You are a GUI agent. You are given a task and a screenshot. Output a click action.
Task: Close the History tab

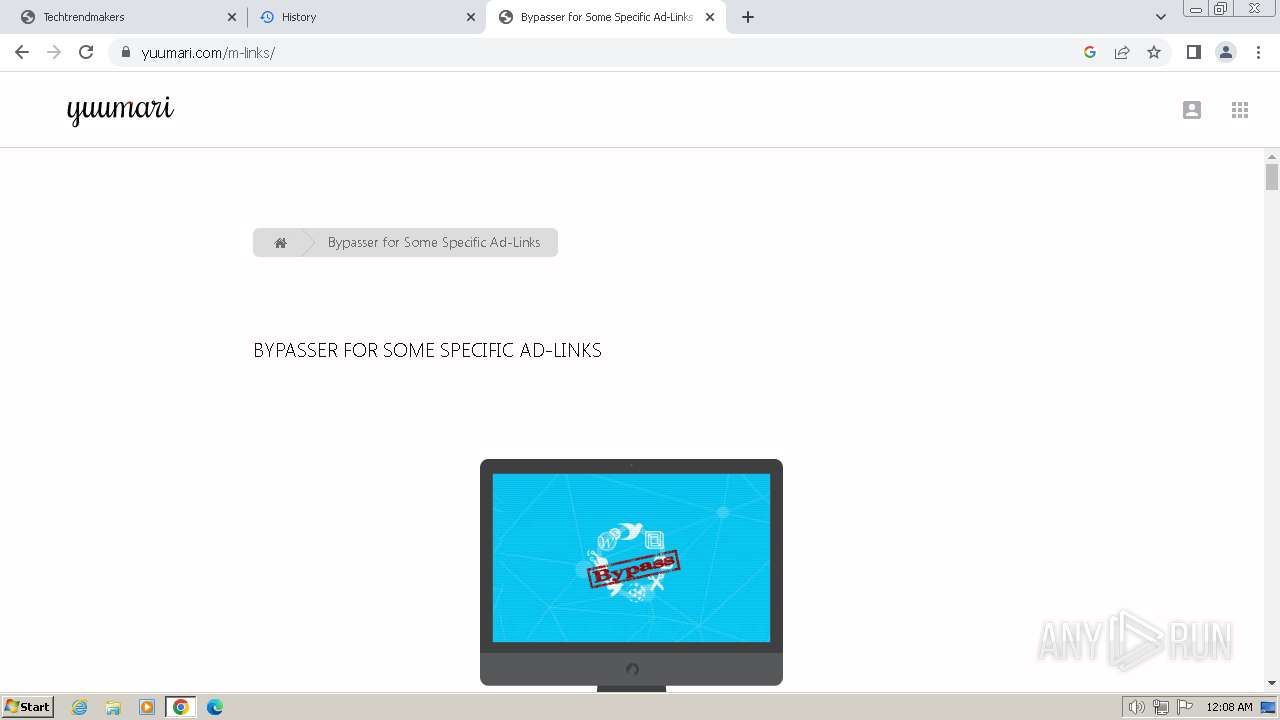471,17
